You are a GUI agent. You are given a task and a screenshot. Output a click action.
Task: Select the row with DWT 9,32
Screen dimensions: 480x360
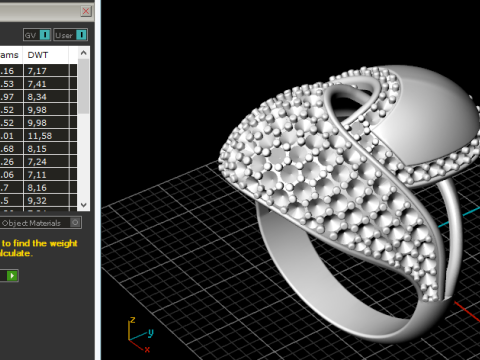38,201
